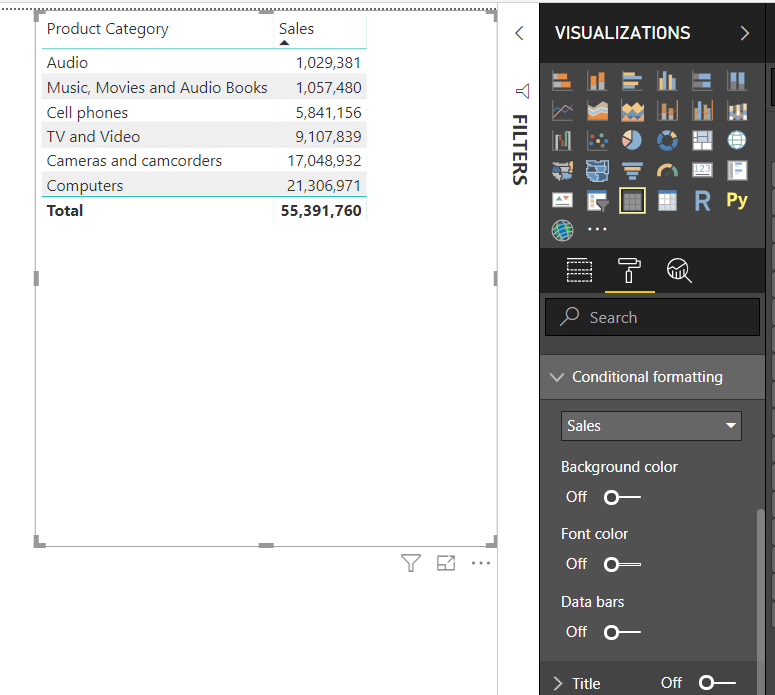Select the area chart visual
The width and height of the screenshot is (775, 695).
pos(597,111)
